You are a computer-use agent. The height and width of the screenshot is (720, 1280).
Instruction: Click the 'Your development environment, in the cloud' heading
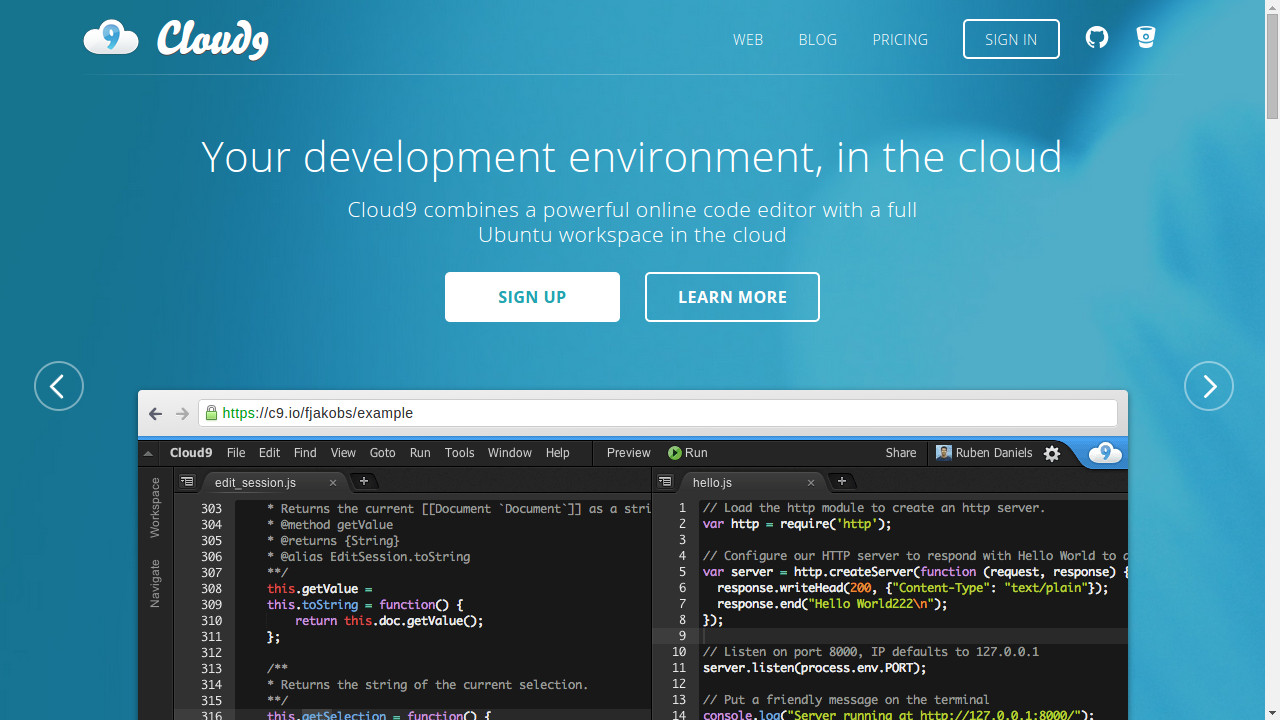coord(631,157)
